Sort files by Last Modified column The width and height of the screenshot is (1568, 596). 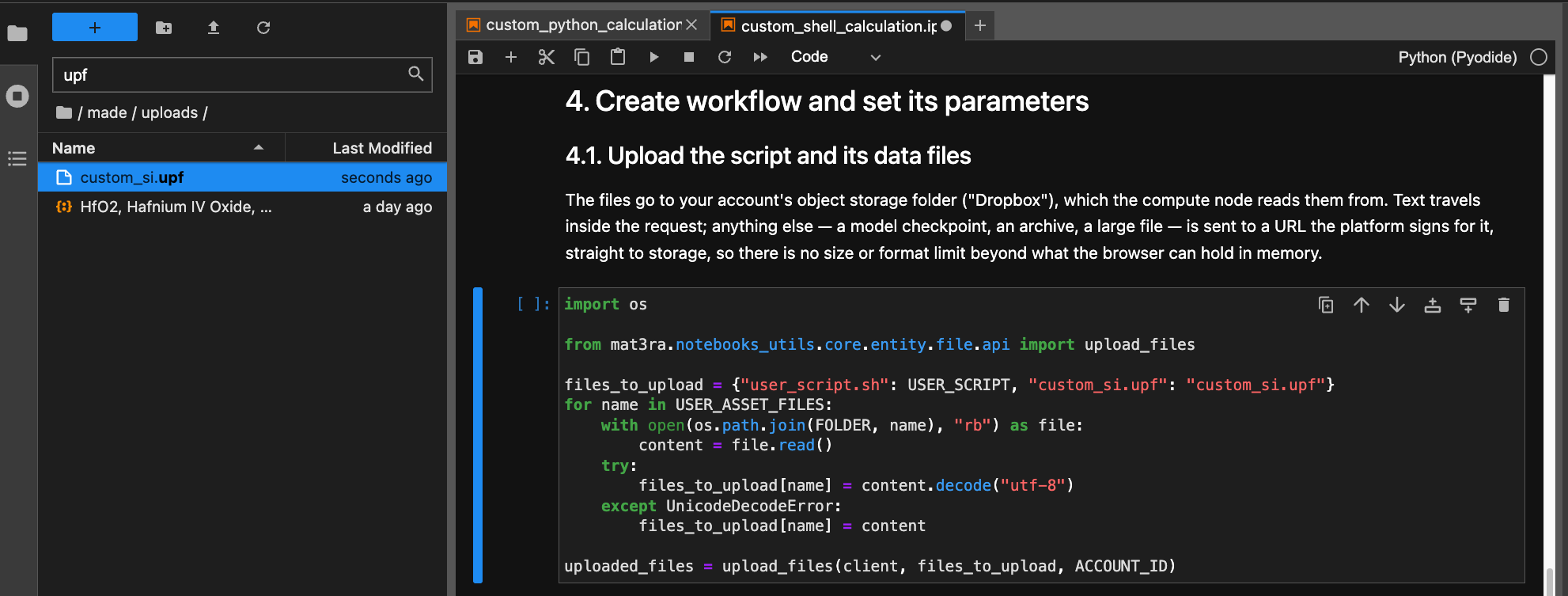click(x=366, y=148)
